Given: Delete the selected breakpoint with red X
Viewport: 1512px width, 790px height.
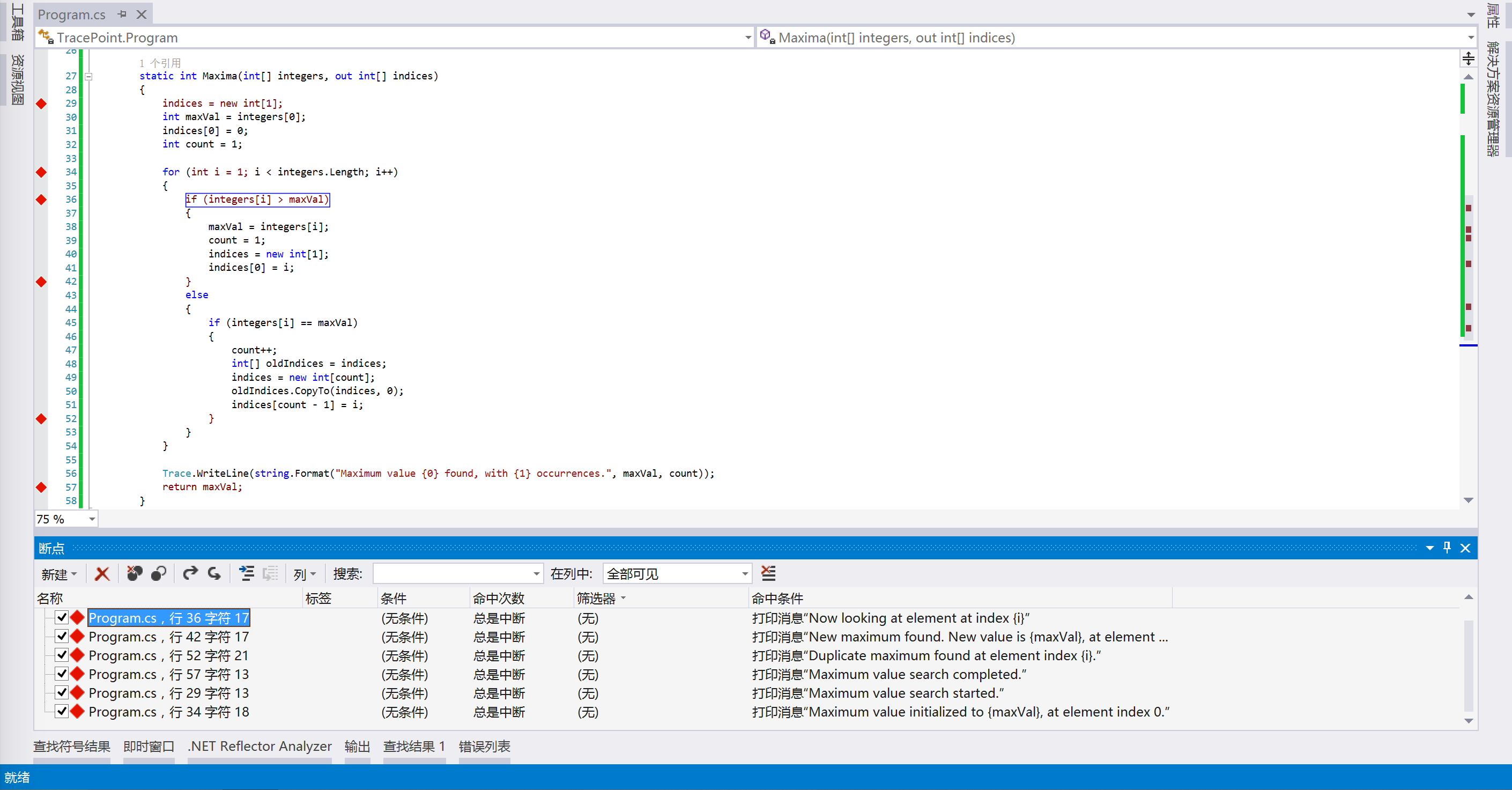Looking at the screenshot, I should pos(102,573).
